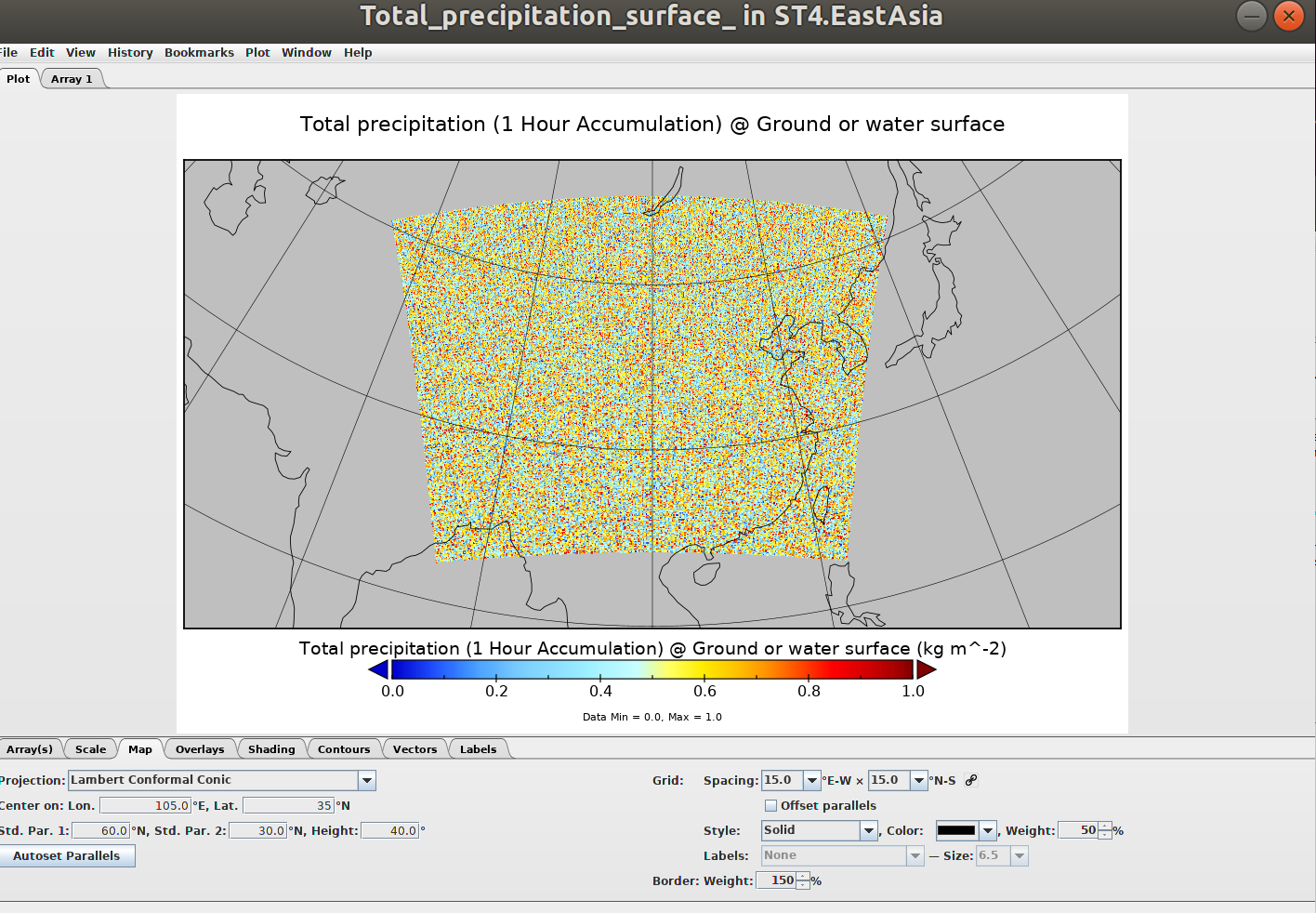This screenshot has height=913, width=1316.
Task: Click the Std. Par. 1 input field
Action: pyautogui.click(x=100, y=831)
